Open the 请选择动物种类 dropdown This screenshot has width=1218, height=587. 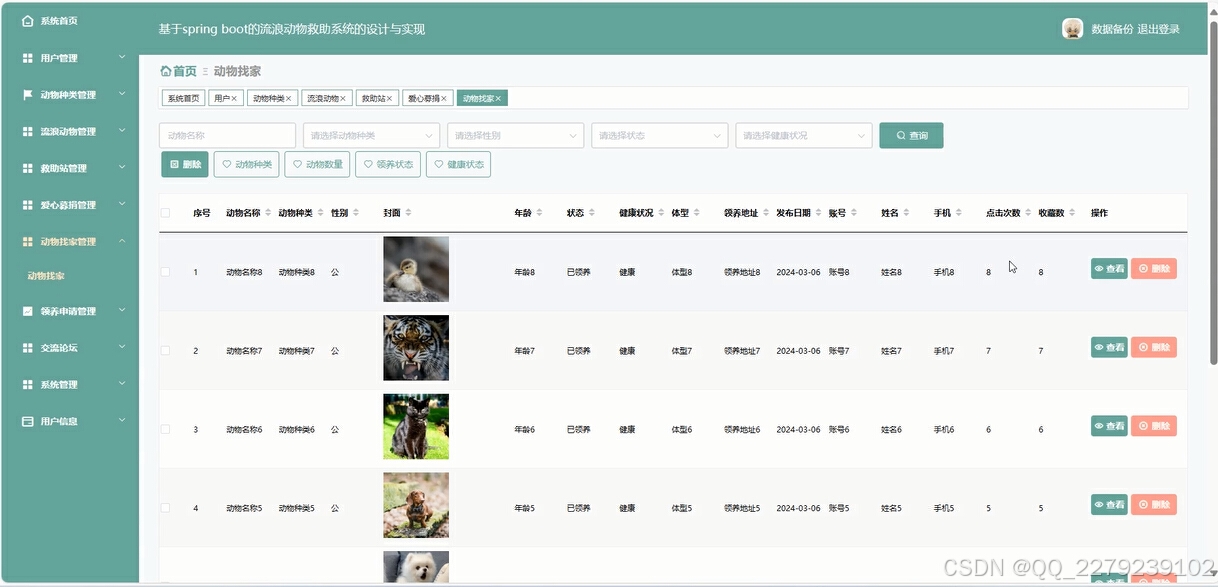pos(371,135)
